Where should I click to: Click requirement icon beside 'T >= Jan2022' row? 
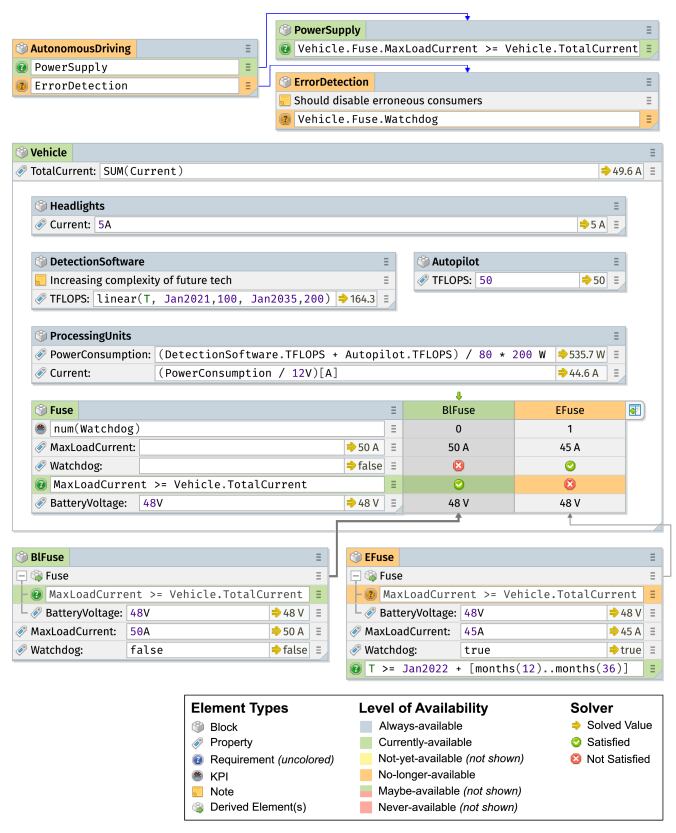tap(356, 668)
